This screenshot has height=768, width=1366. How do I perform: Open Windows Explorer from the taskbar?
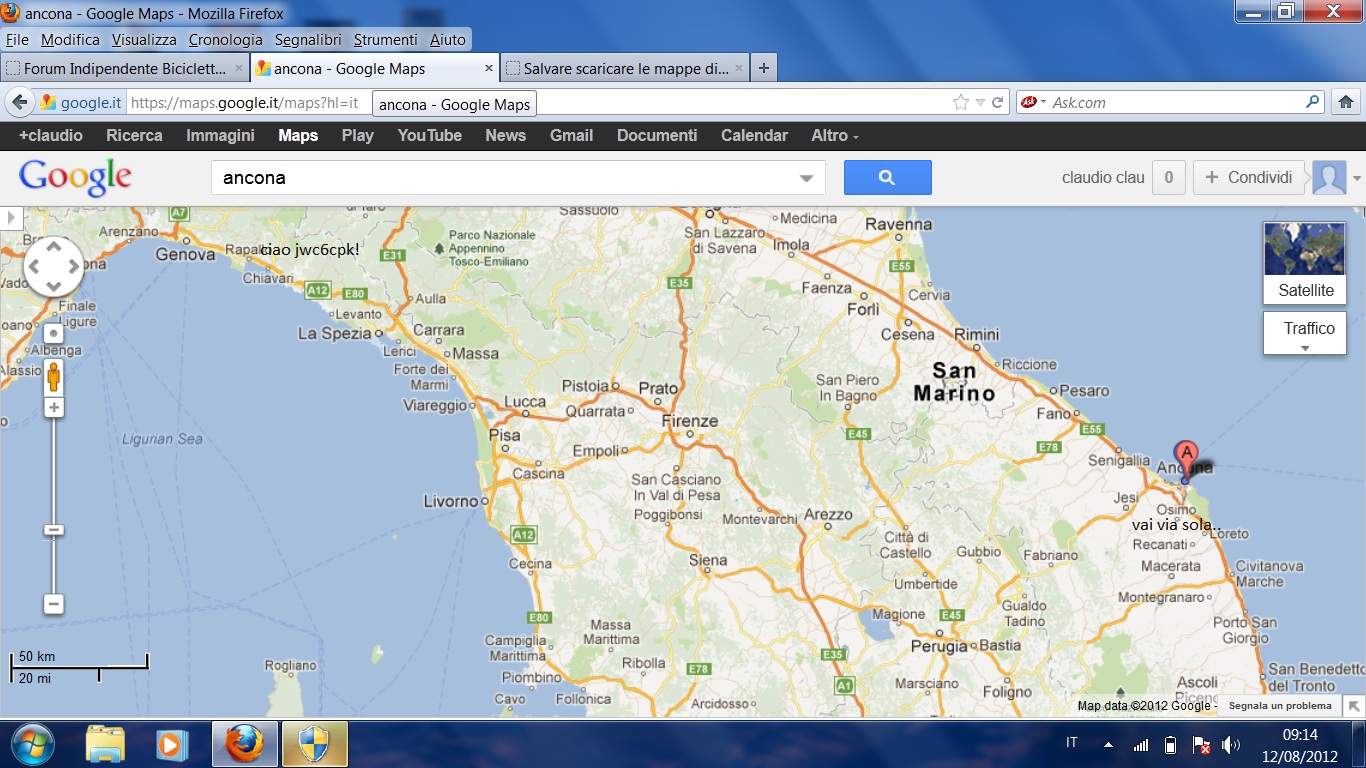coord(105,744)
